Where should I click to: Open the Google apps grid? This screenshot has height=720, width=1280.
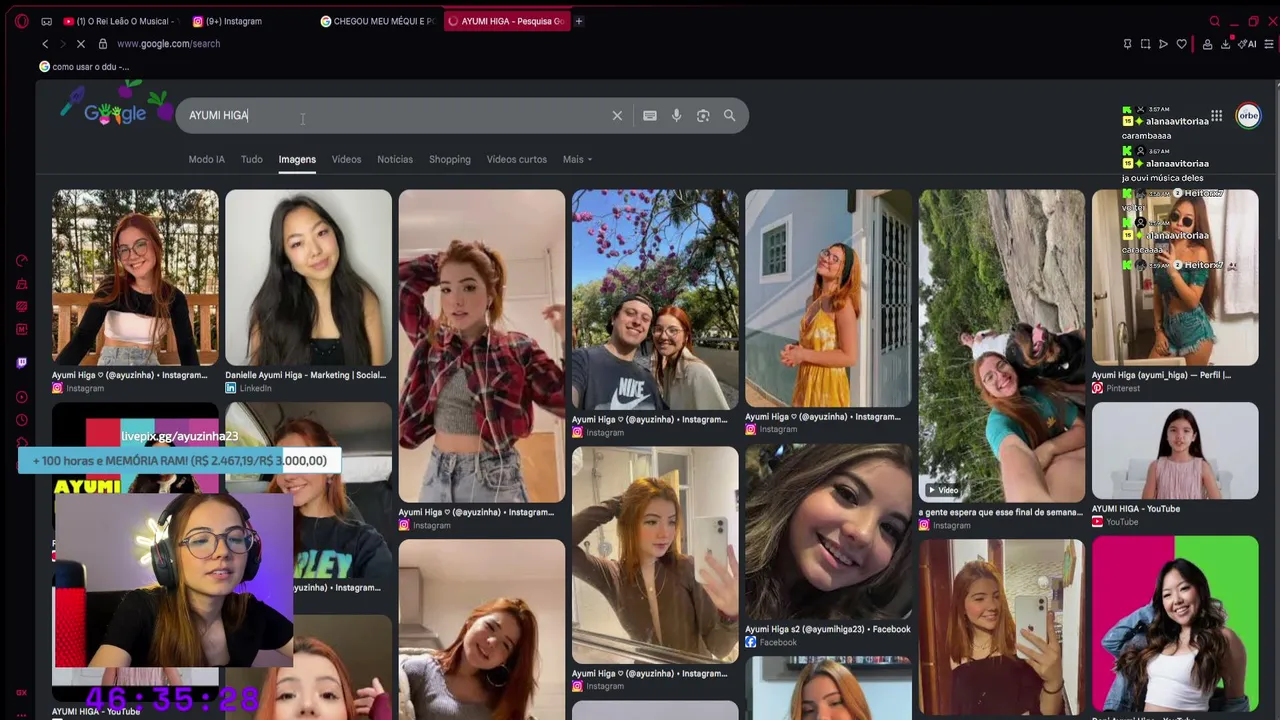(x=1216, y=116)
